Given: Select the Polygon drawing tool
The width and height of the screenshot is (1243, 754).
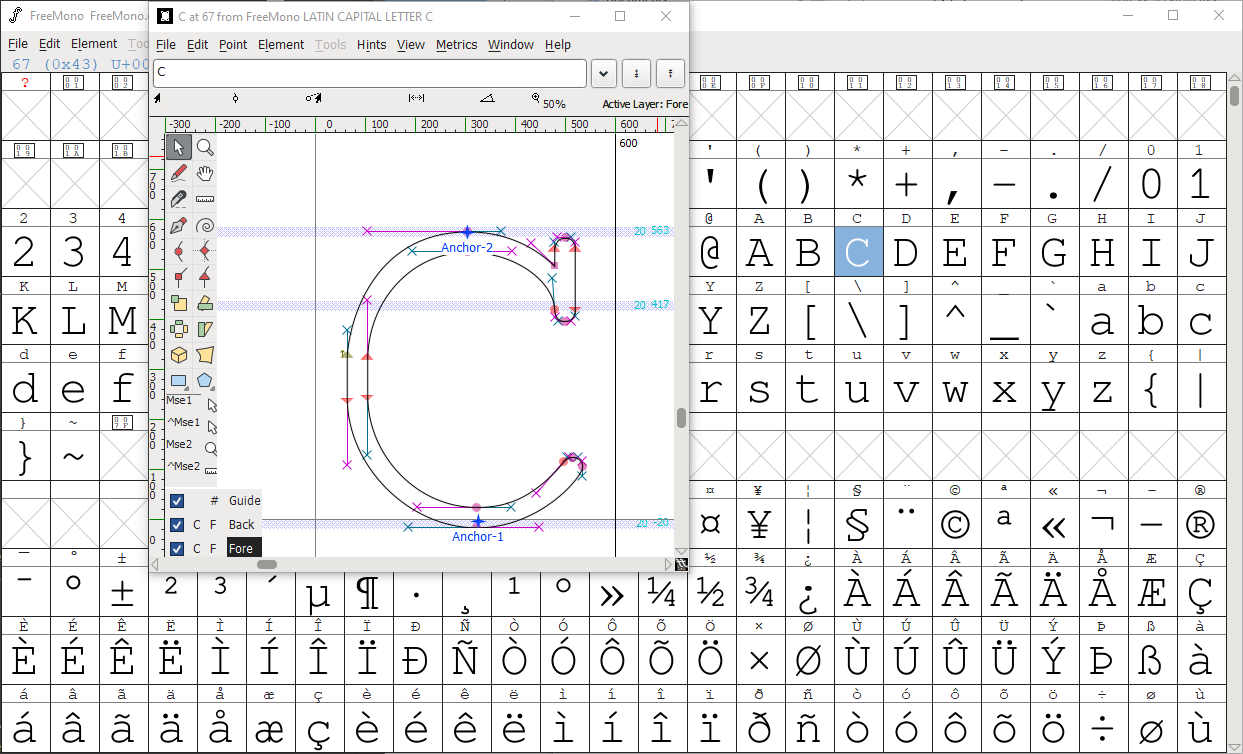Looking at the screenshot, I should coord(203,379).
